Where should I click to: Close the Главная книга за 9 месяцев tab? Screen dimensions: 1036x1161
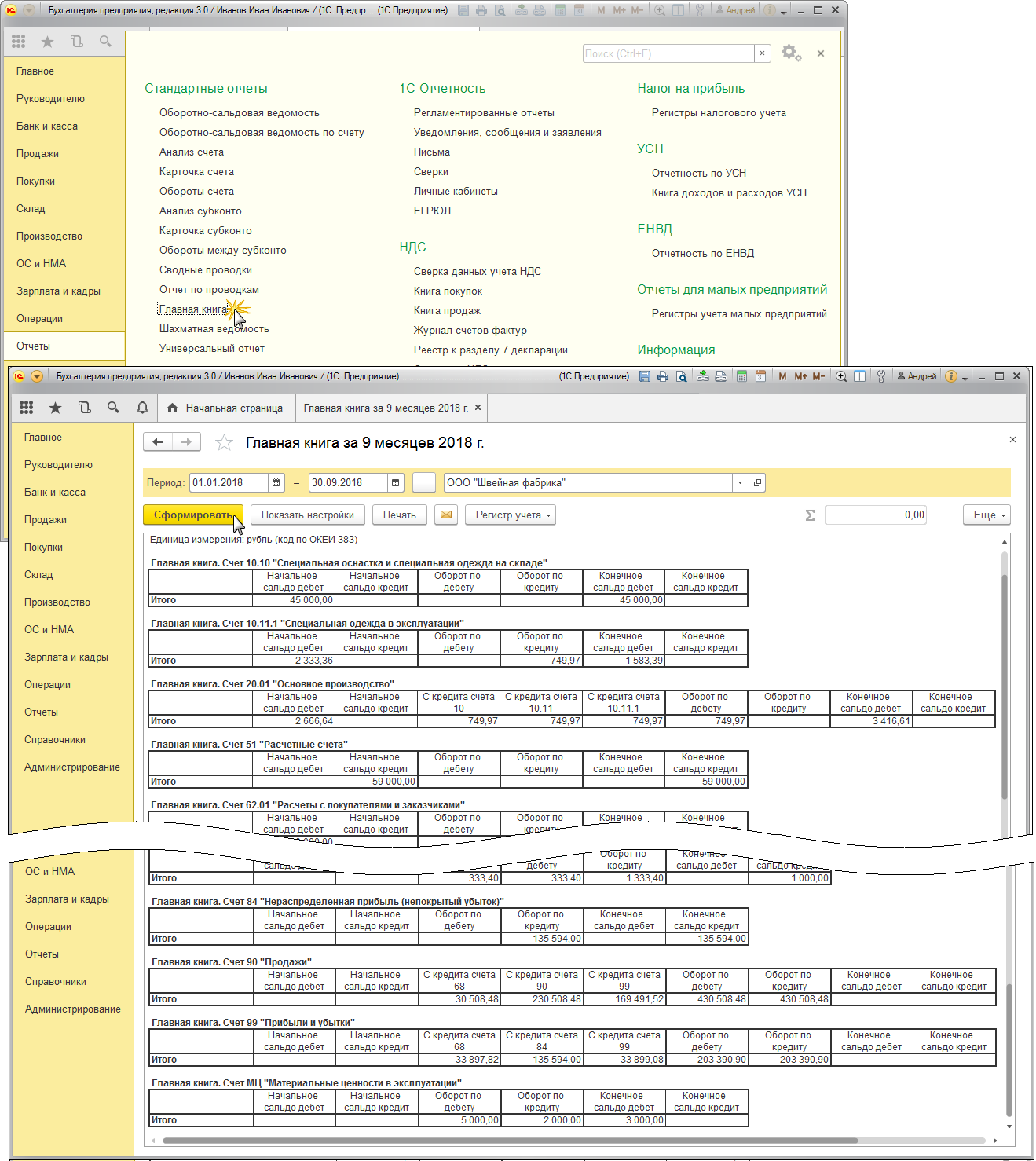pyautogui.click(x=478, y=408)
